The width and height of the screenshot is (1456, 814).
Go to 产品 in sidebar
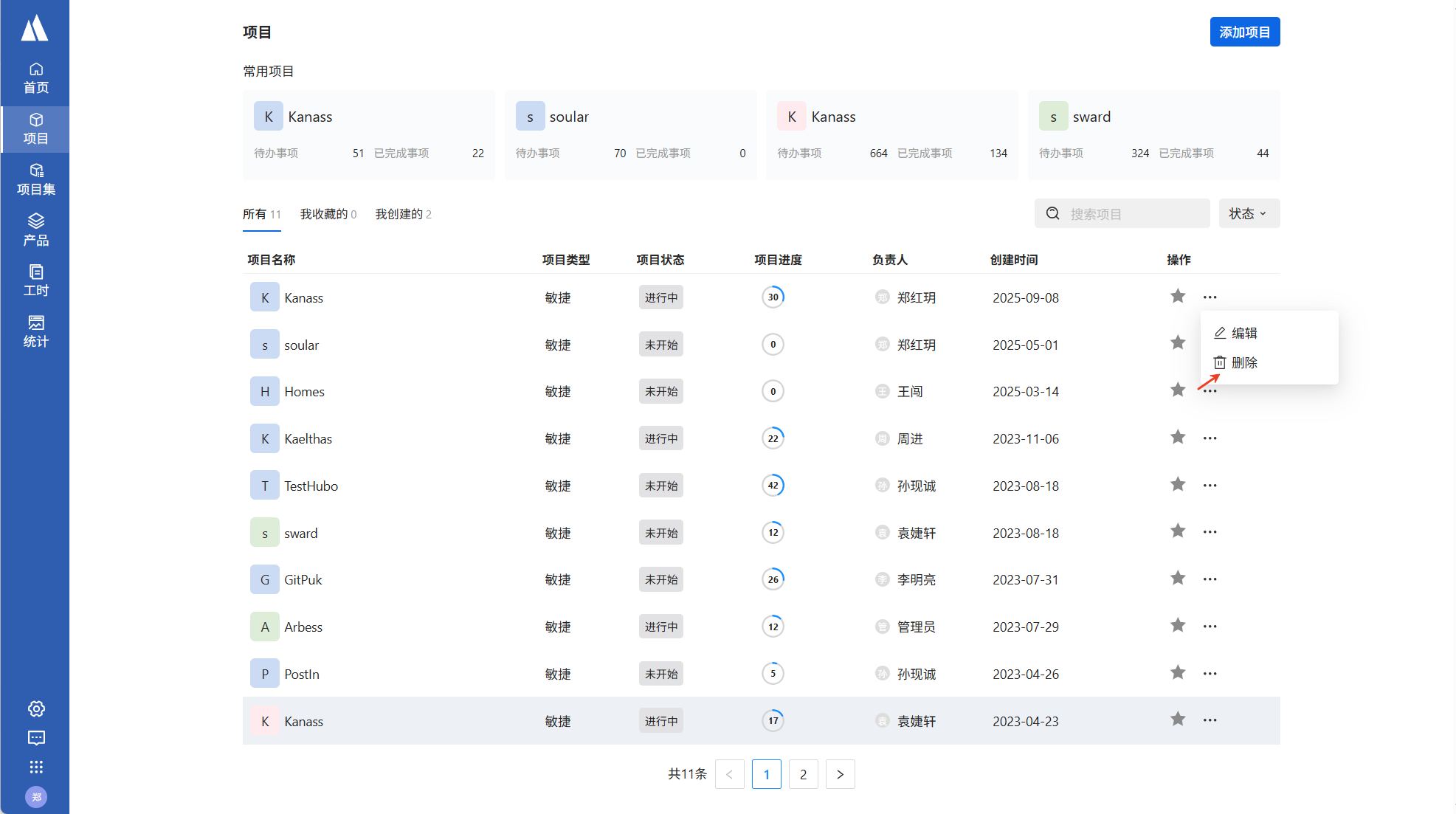pyautogui.click(x=35, y=230)
